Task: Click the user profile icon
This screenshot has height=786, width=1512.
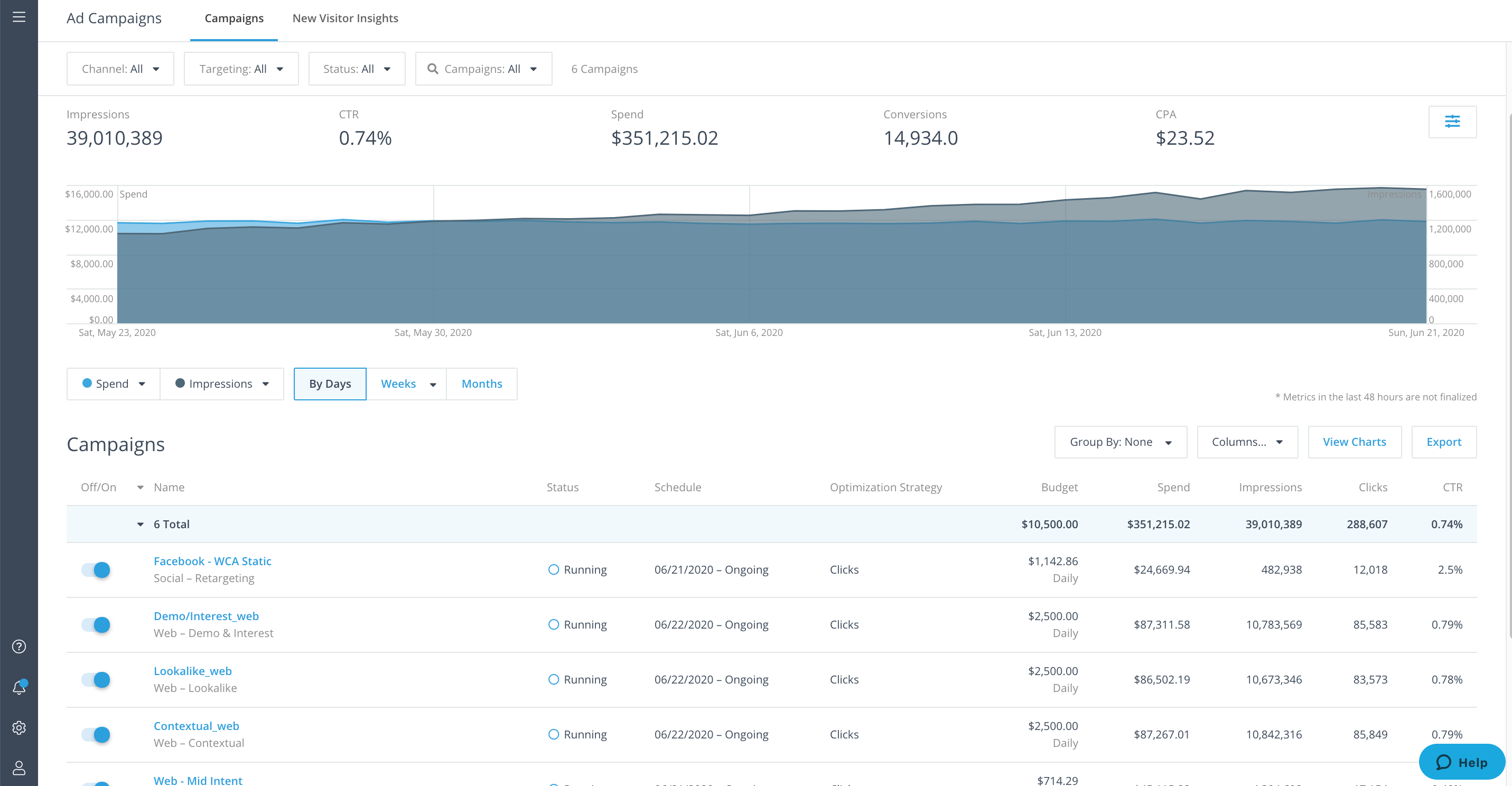Action: click(x=19, y=768)
